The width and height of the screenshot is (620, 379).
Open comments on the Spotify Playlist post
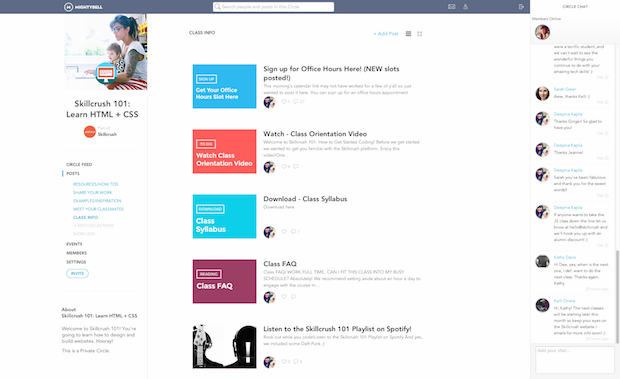296,362
